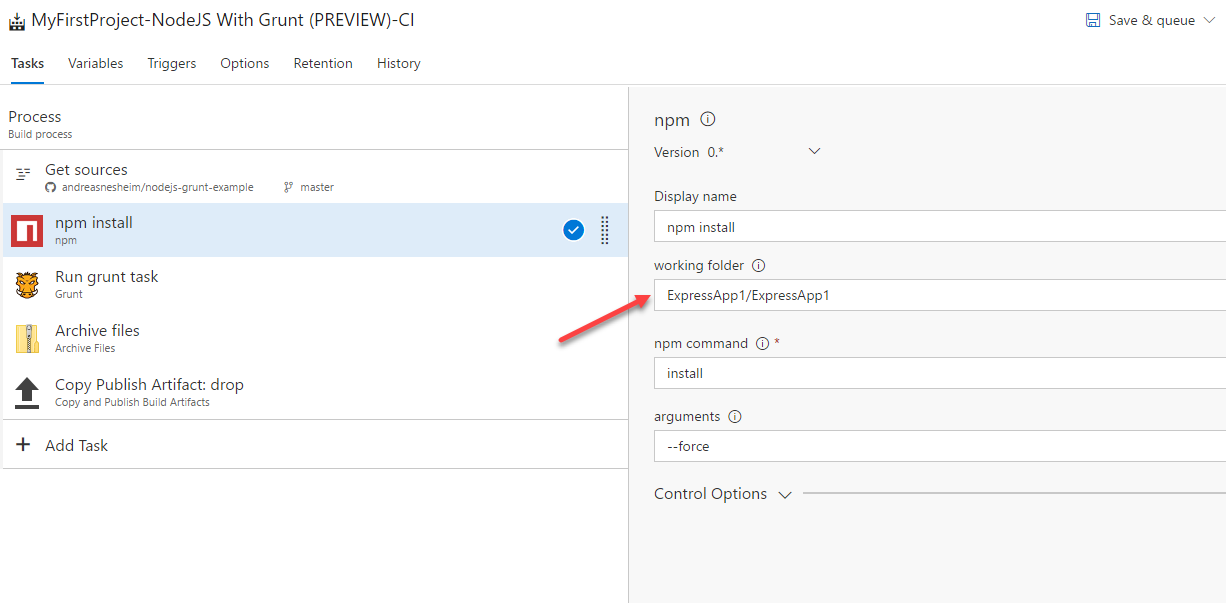Click the npm command input field

click(940, 373)
